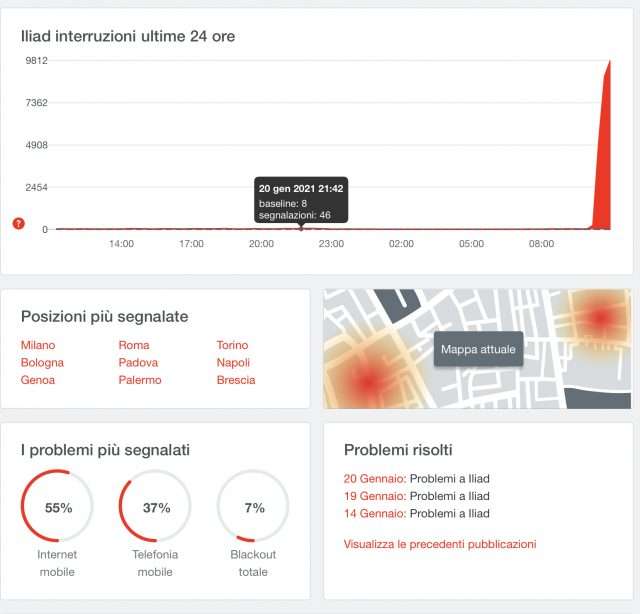
Task: Click the 37% Telefonia mobile gauge
Action: point(155,506)
